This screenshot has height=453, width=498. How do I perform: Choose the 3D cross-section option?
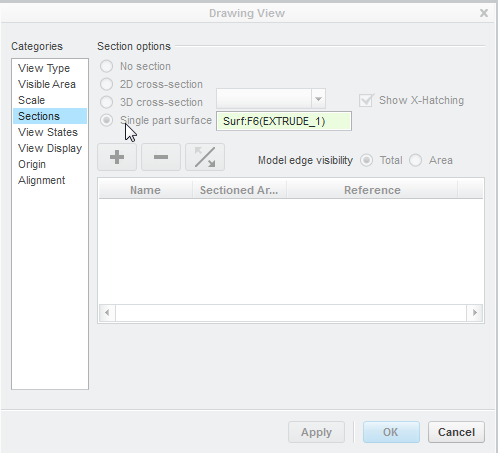tap(106, 102)
